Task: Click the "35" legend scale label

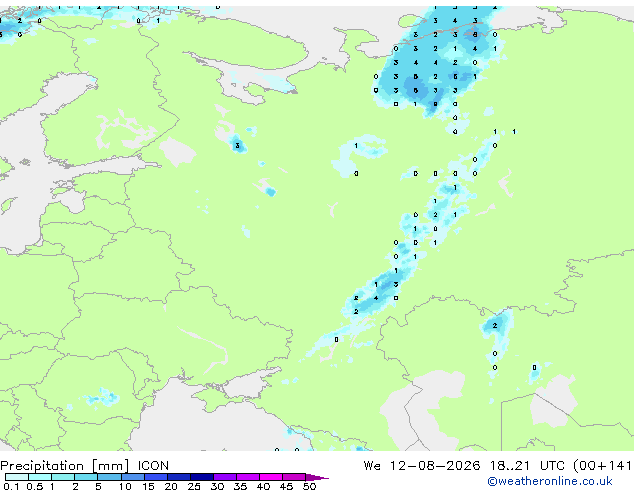Action: [240, 486]
